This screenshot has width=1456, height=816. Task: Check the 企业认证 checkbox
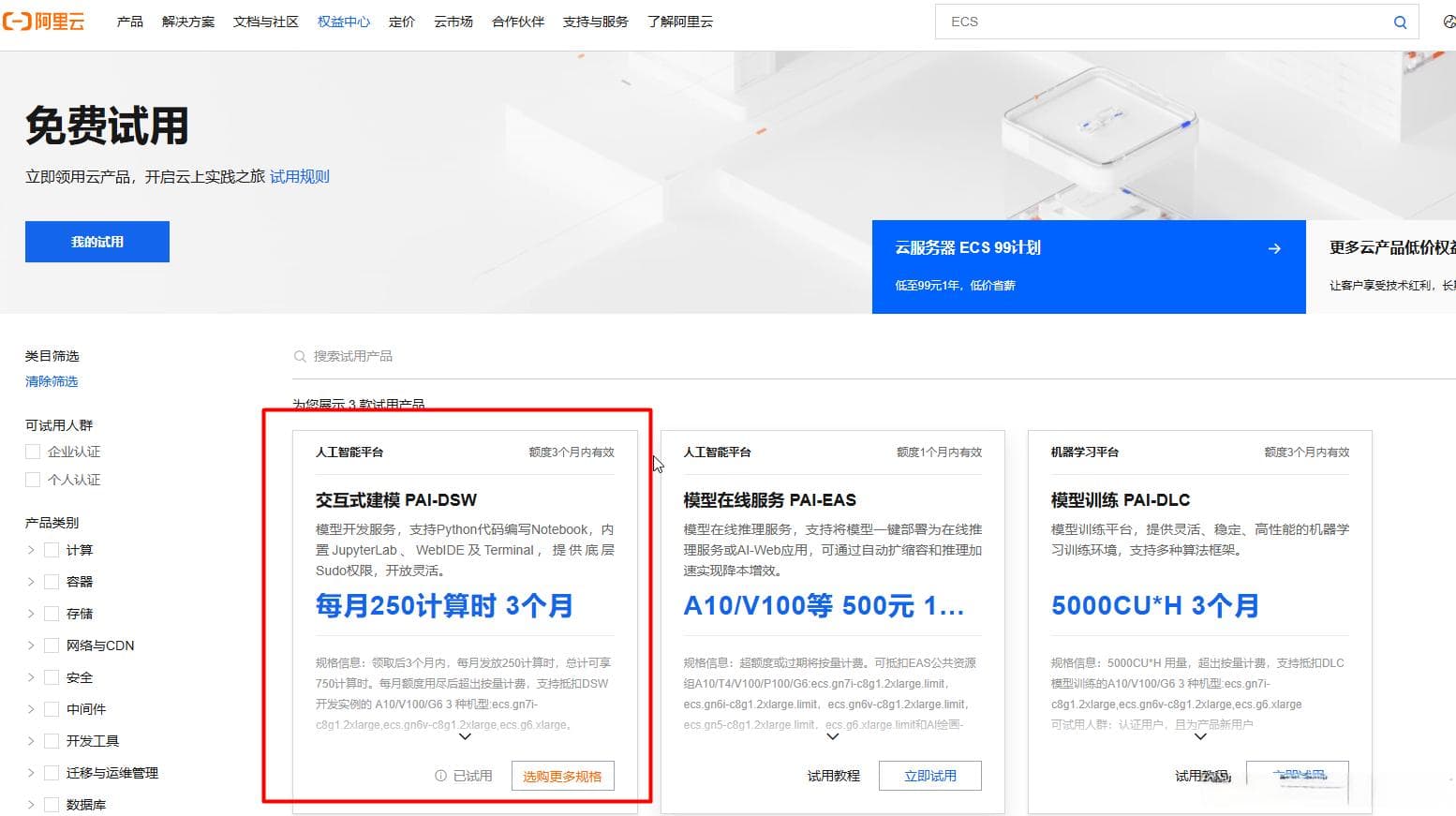pyautogui.click(x=33, y=452)
